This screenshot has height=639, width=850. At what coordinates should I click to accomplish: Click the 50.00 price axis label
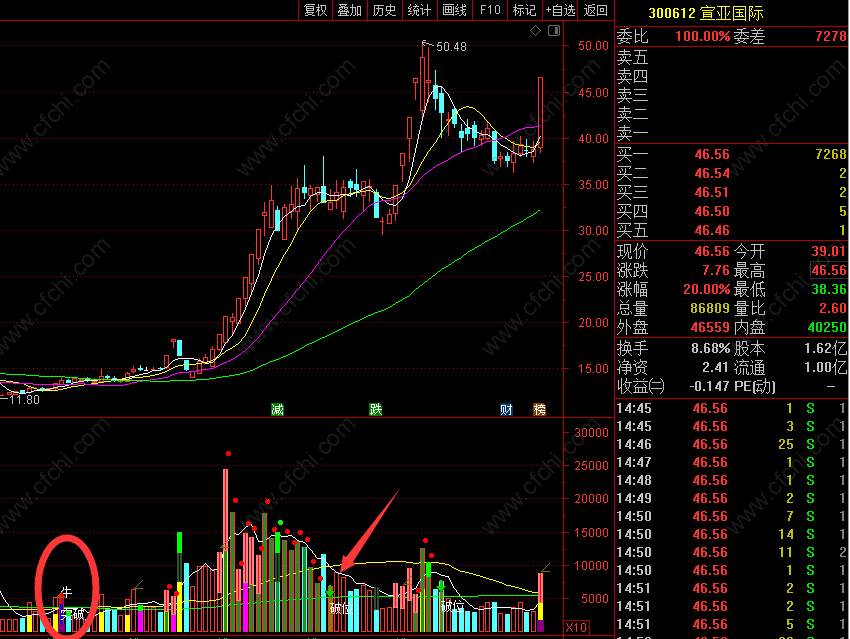pyautogui.click(x=593, y=46)
